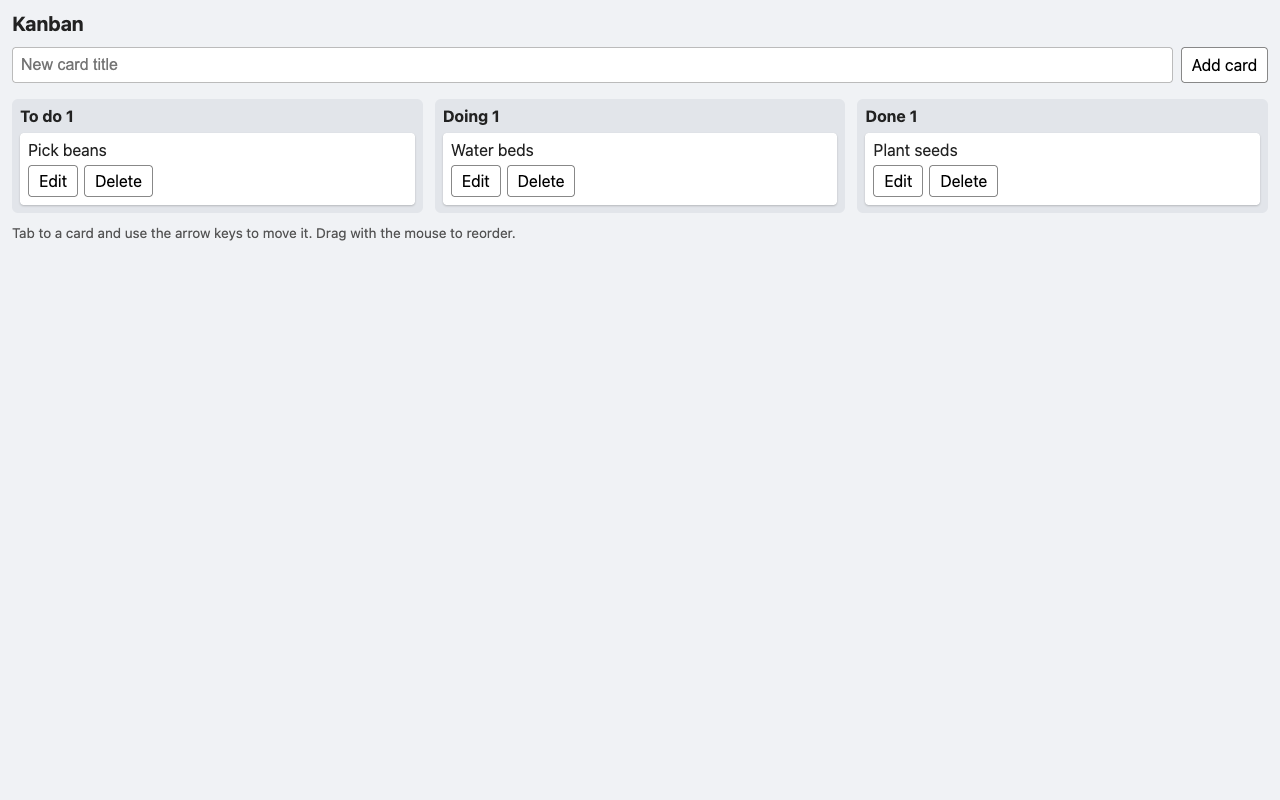Edit the Water beds card
Viewport: 1280px width, 800px height.
click(476, 181)
